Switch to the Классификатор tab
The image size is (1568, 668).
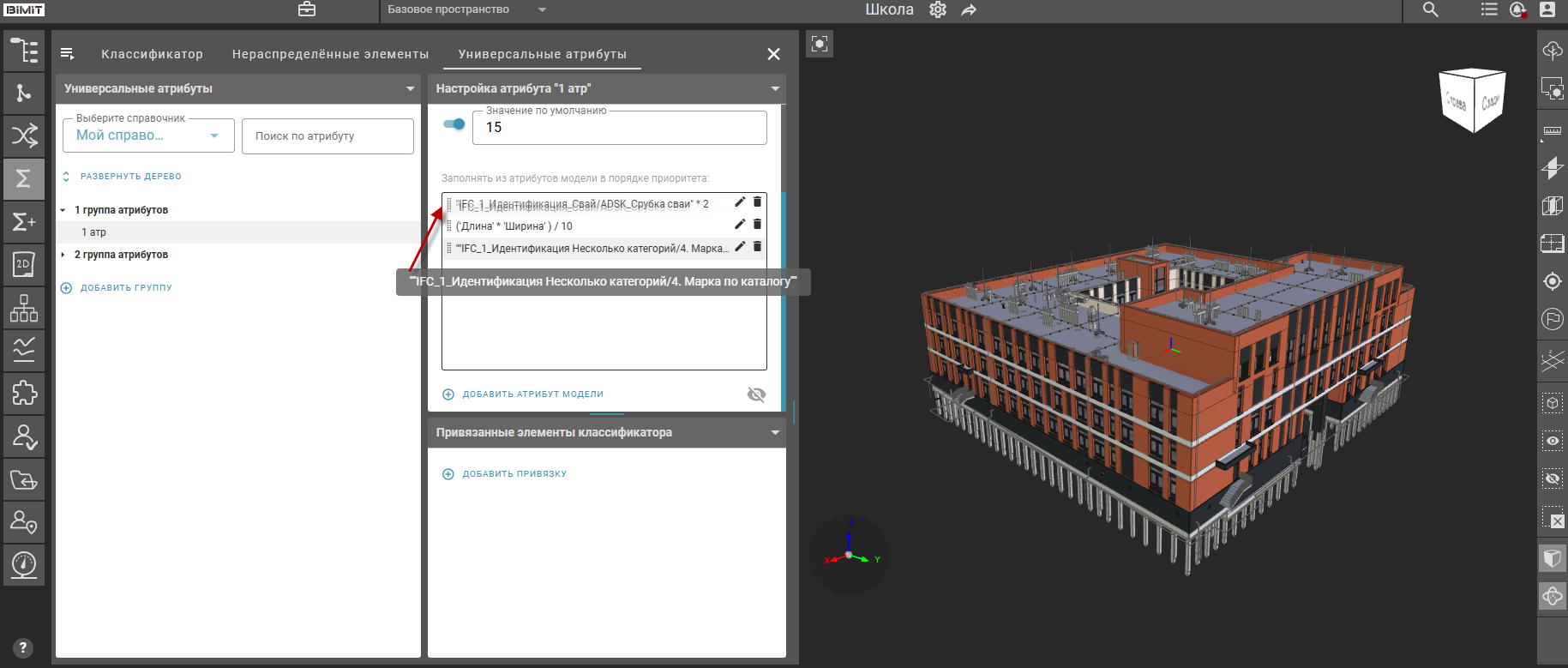pyautogui.click(x=152, y=54)
